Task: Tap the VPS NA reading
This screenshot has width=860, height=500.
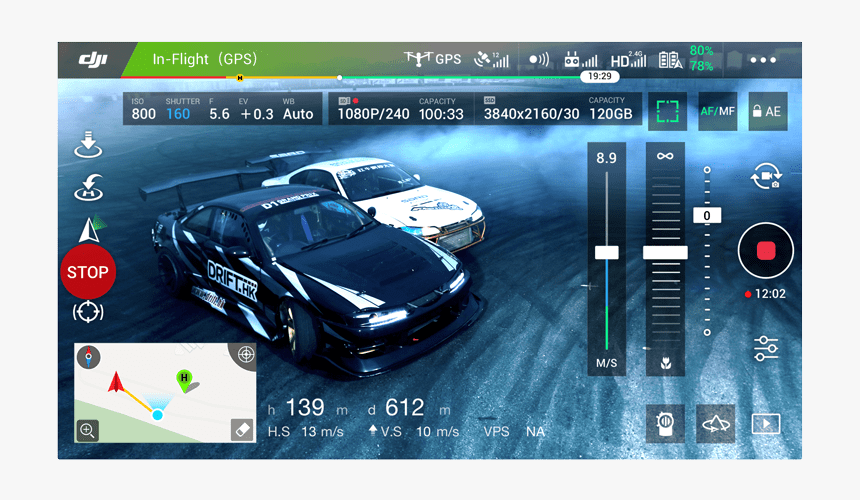Action: click(514, 432)
